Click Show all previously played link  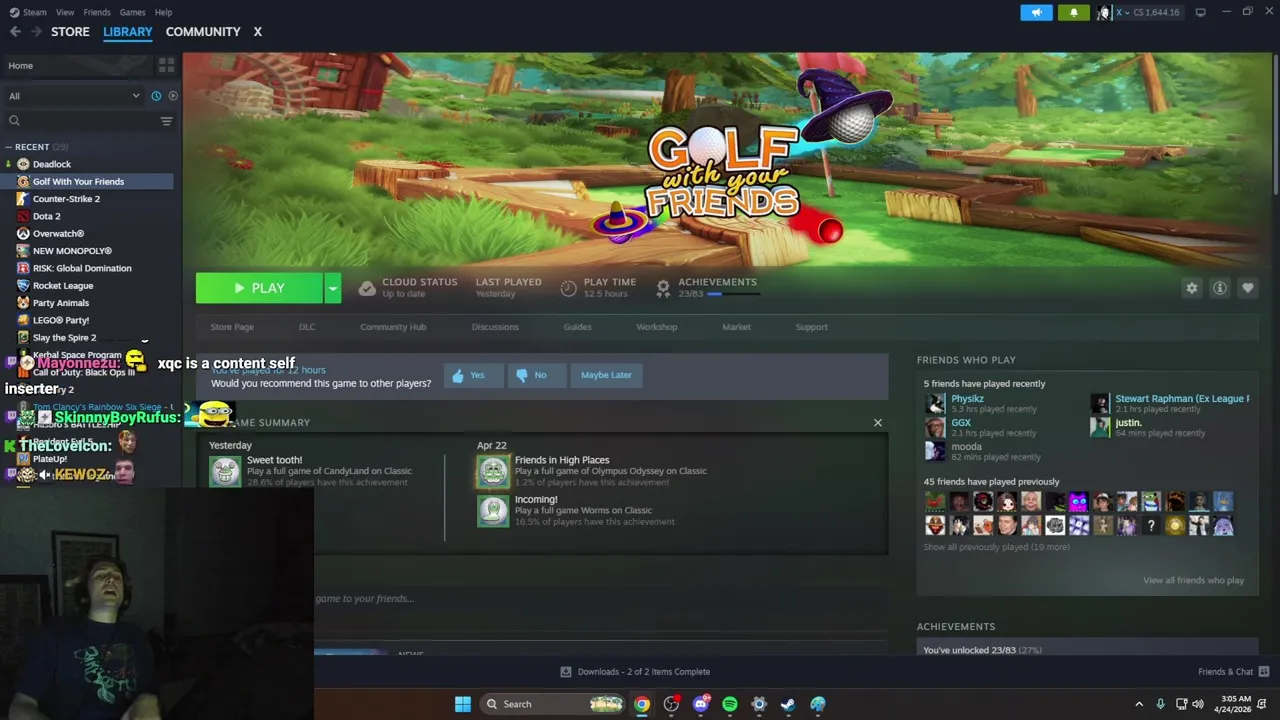click(996, 547)
